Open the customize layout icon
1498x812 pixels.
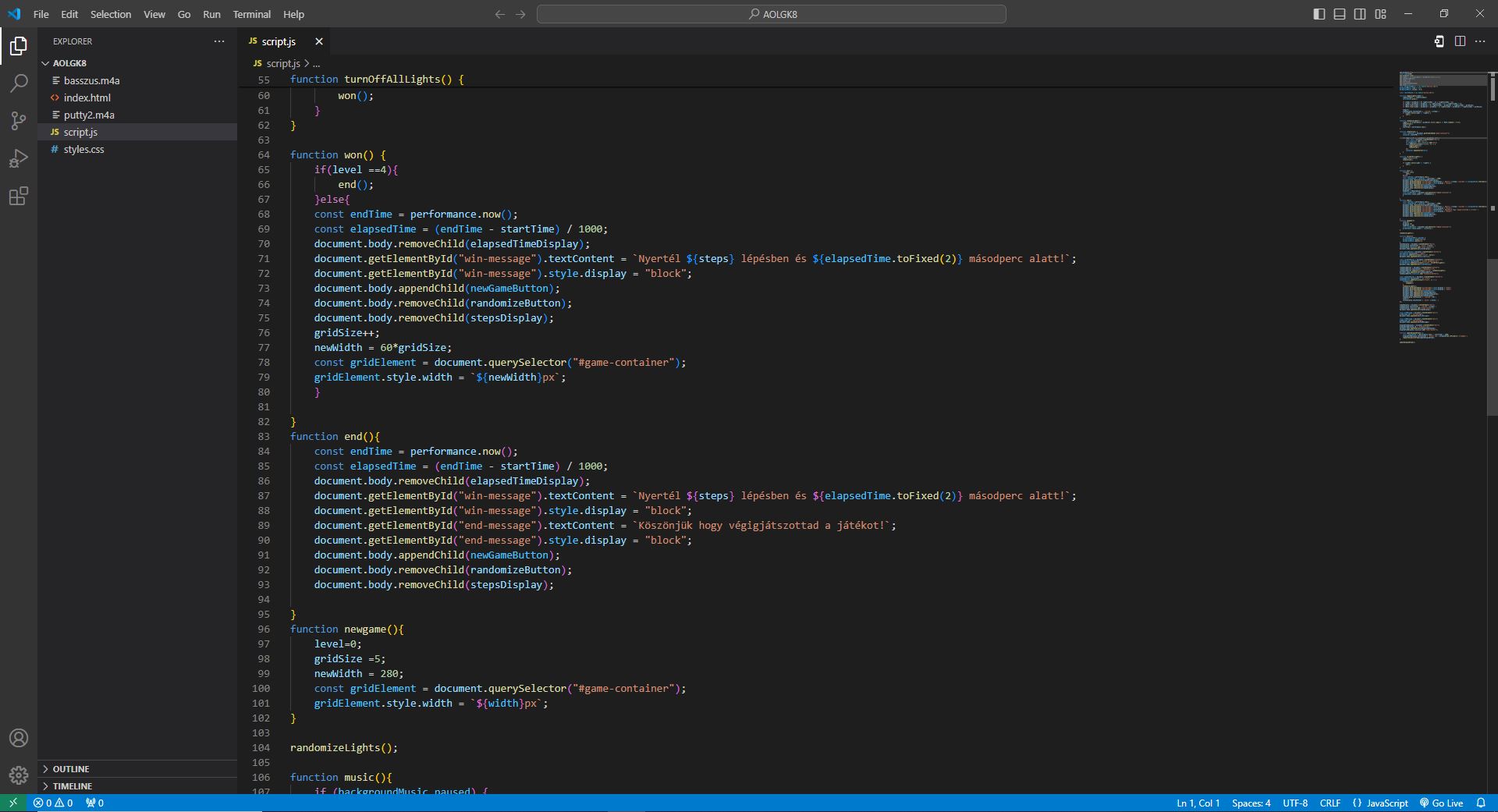click(x=1381, y=14)
